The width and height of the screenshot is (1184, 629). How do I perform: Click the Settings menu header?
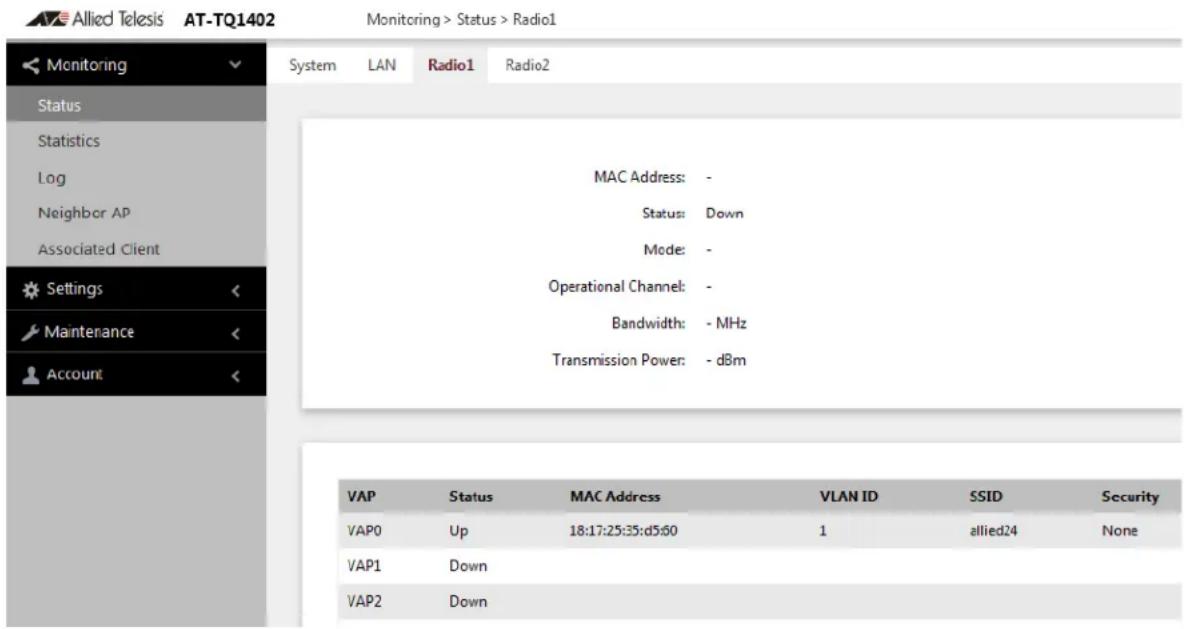136,289
